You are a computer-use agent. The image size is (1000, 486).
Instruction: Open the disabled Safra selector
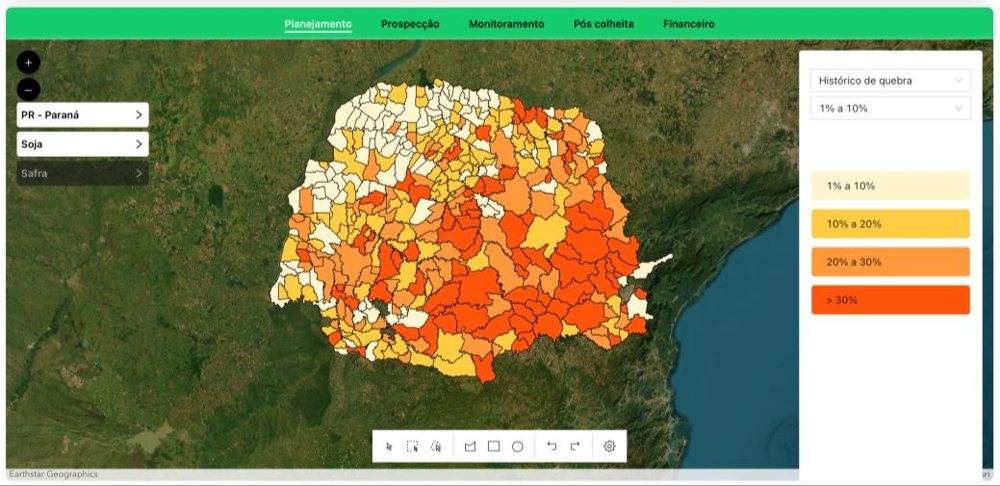pos(83,173)
